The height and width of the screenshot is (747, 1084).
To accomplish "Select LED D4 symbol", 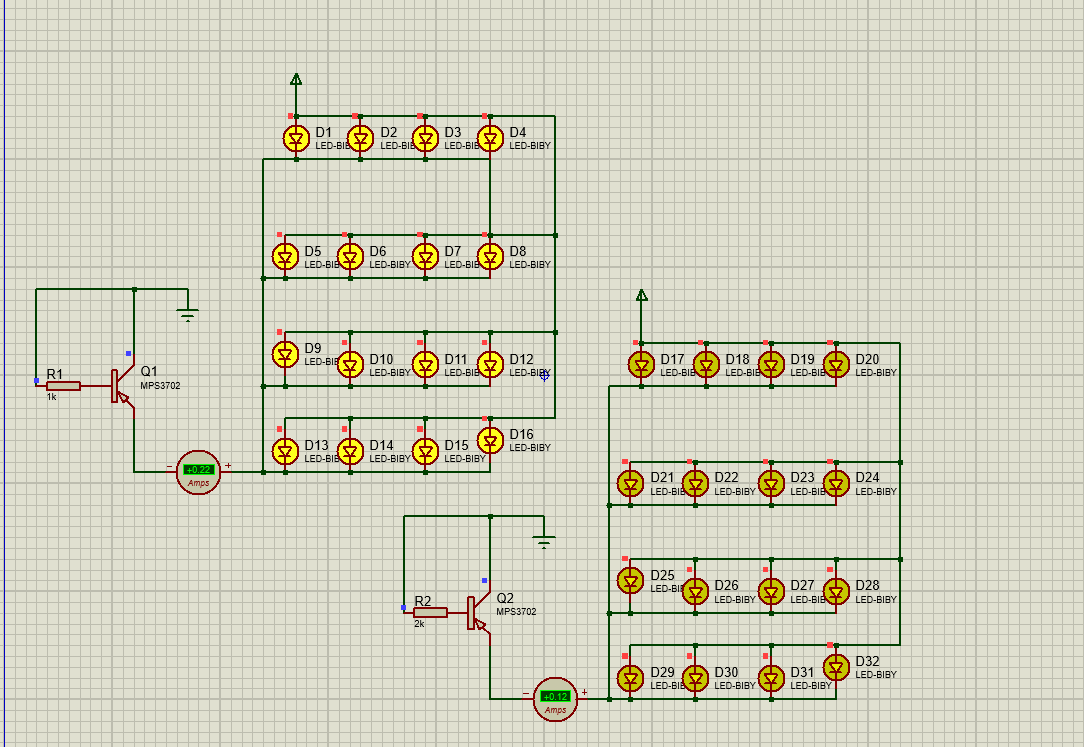I will click(490, 139).
